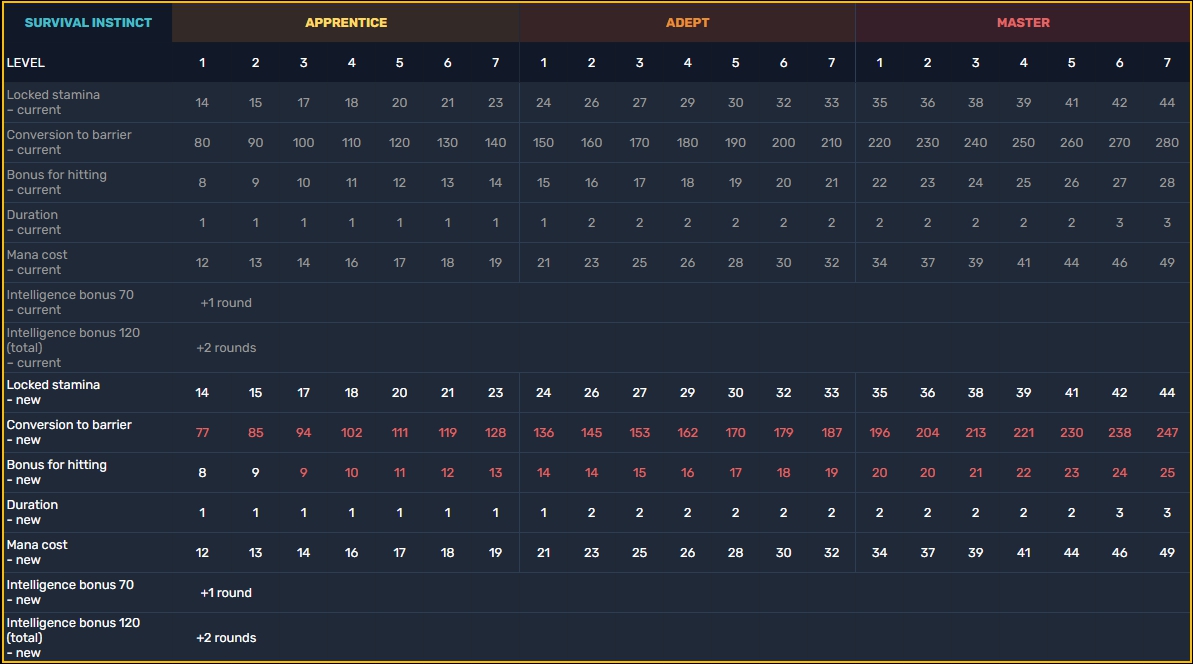Viewport: 1193px width, 664px height.
Task: Click current locked stamina value 38
Action: tap(975, 103)
